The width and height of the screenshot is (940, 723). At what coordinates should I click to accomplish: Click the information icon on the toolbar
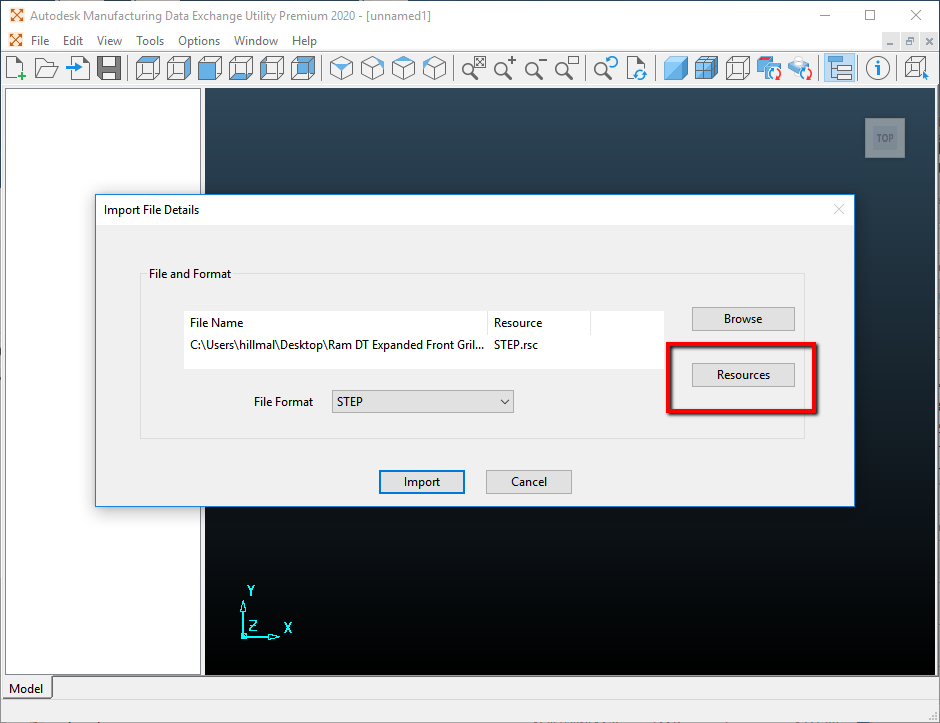[877, 67]
